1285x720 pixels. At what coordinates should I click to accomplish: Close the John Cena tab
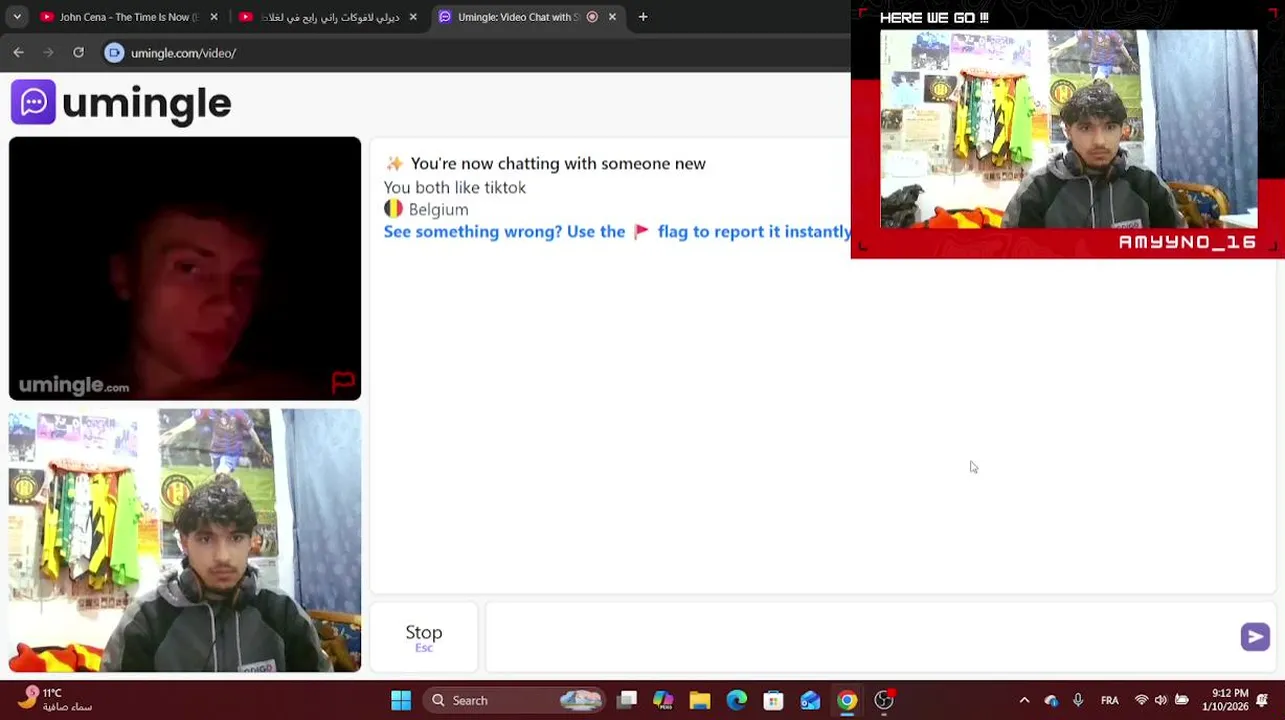214,17
